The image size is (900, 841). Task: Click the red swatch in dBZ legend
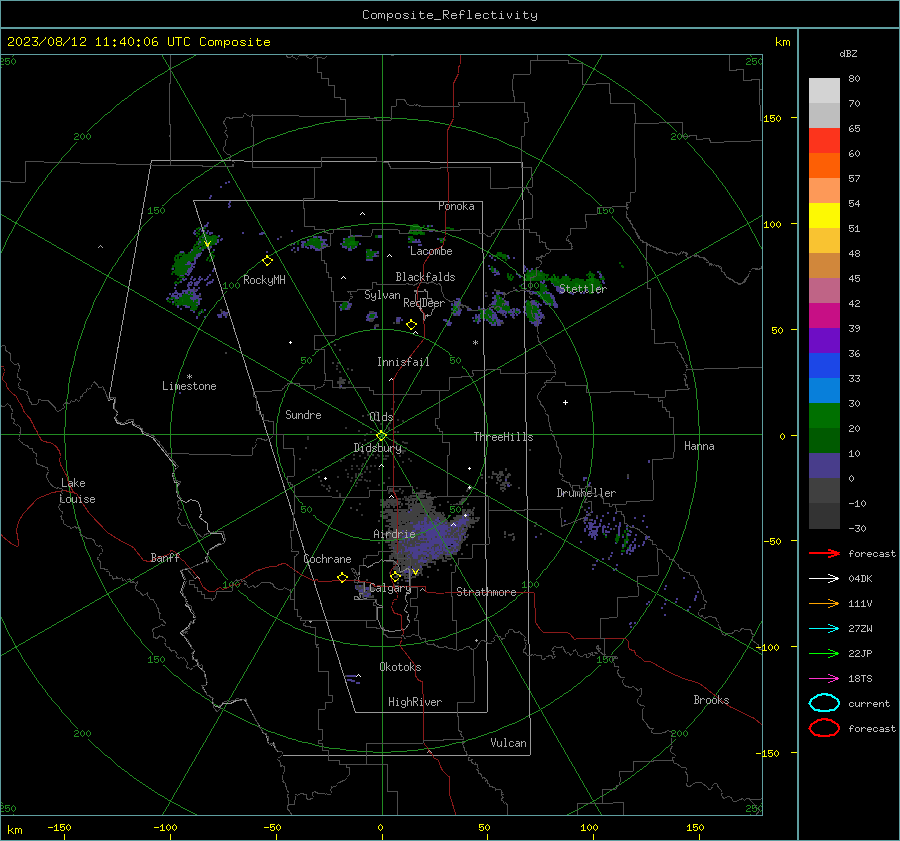824,141
